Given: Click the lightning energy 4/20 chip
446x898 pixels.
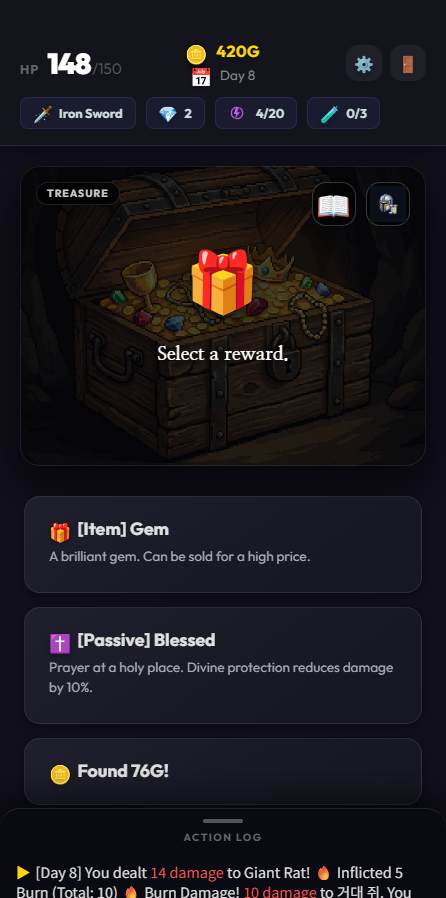Looking at the screenshot, I should coord(256,113).
